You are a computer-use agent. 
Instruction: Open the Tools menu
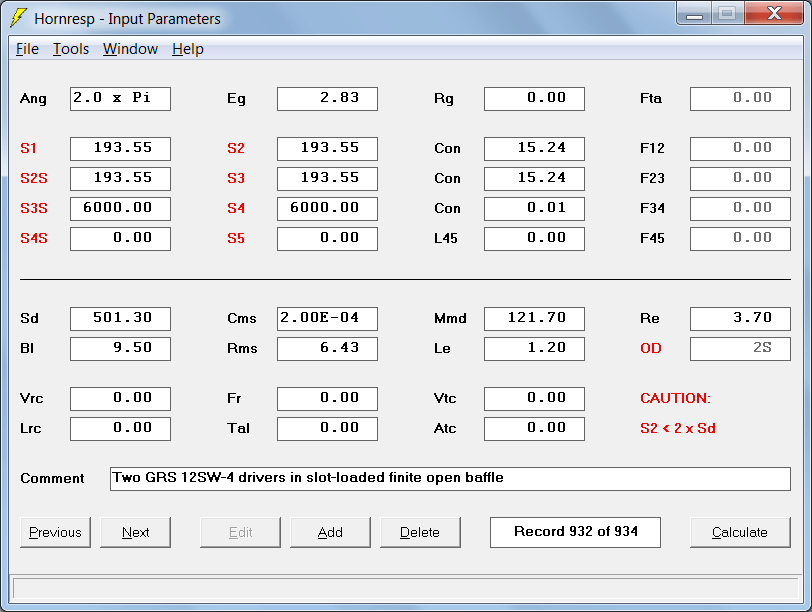[71, 49]
